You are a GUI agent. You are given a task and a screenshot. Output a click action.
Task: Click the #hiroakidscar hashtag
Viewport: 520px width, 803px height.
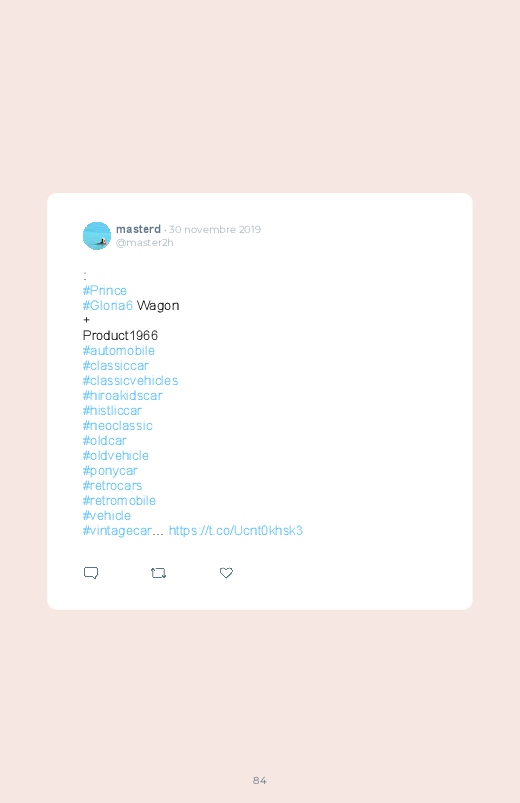tap(122, 395)
